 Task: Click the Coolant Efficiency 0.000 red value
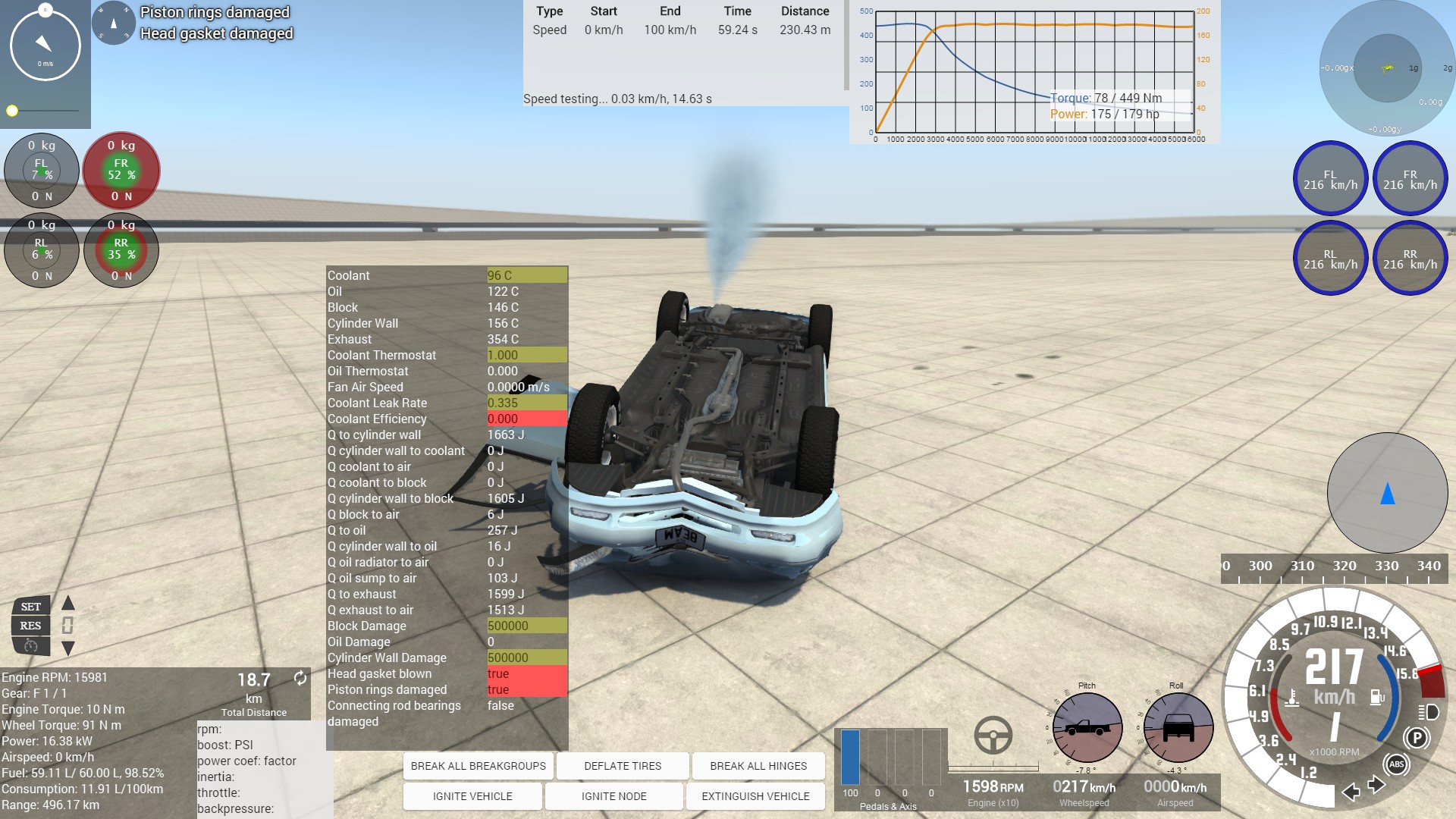click(x=527, y=419)
